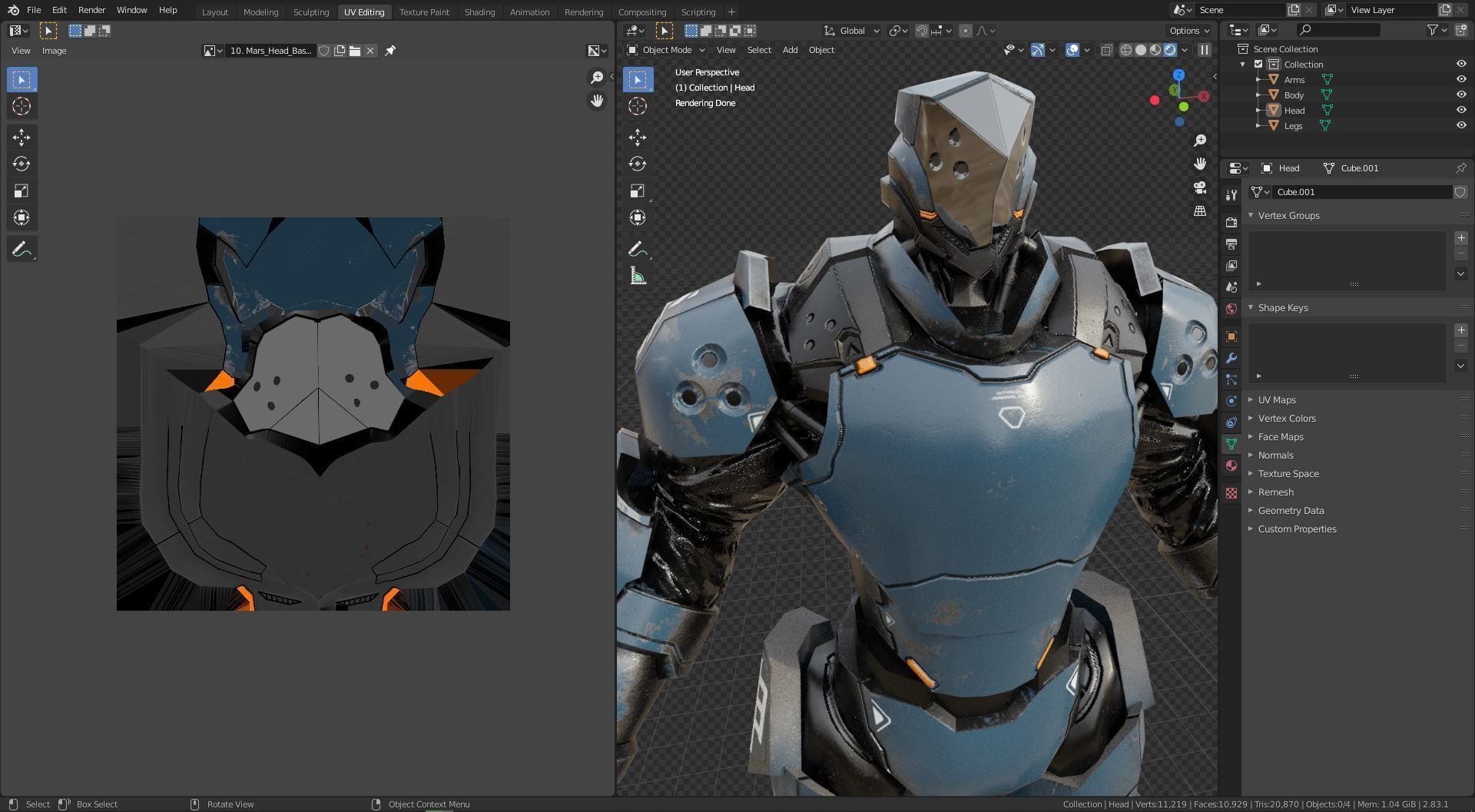Open the Physics properties tab
The image size is (1475, 812).
coord(1231,401)
